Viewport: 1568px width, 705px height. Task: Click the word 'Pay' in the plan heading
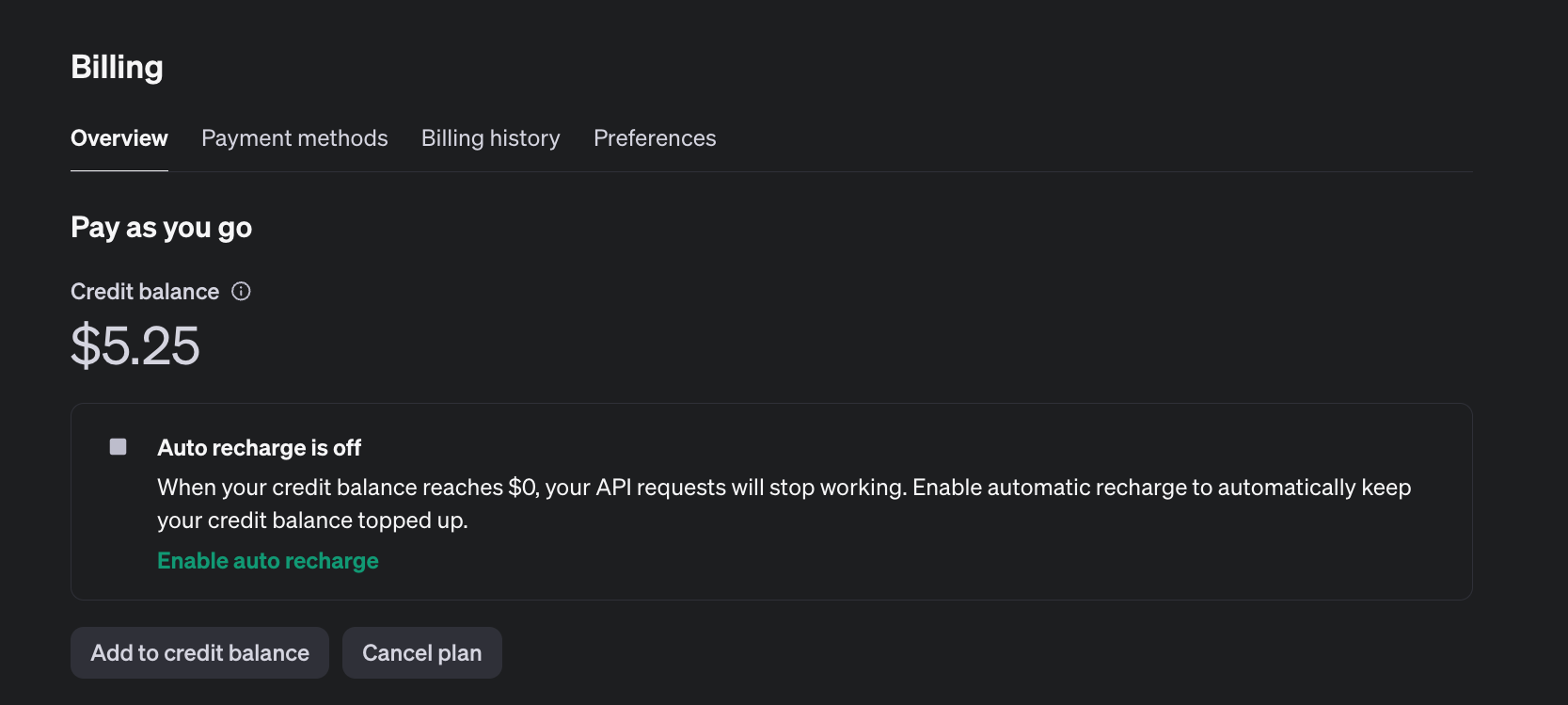click(x=94, y=228)
